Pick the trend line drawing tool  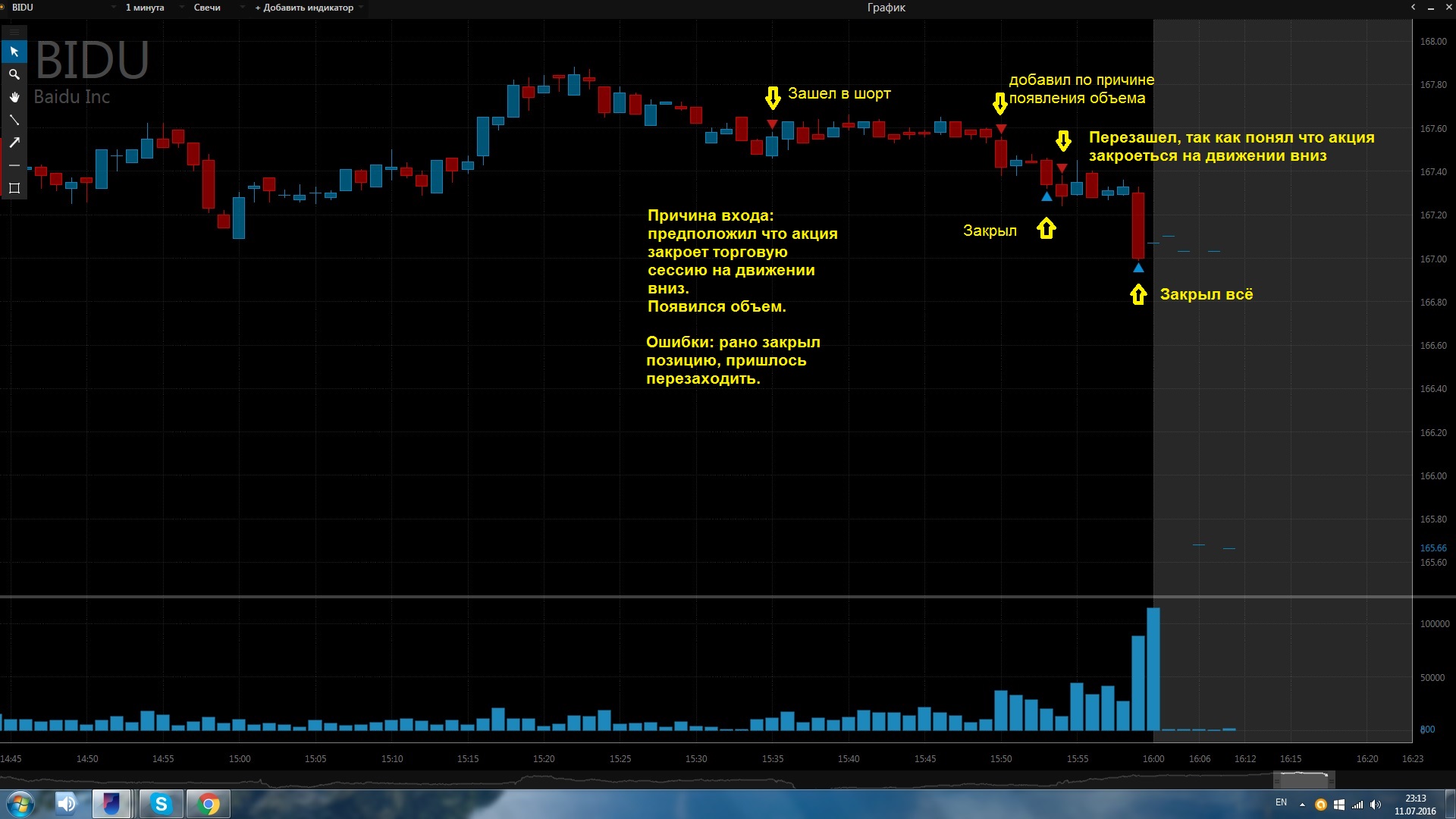14,120
